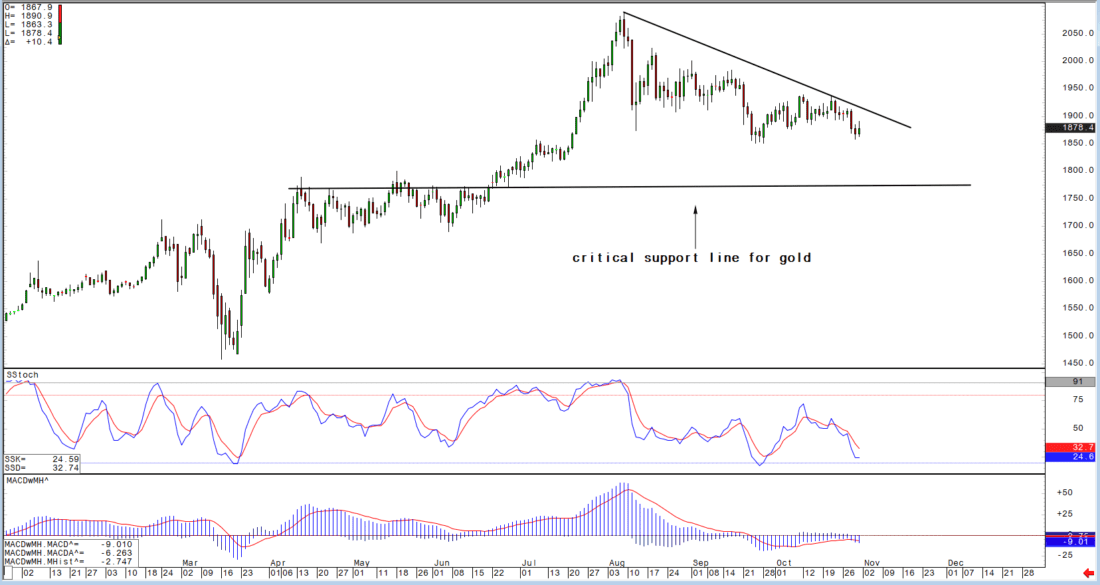
Task: Click the Oct month label
Action: (x=784, y=563)
